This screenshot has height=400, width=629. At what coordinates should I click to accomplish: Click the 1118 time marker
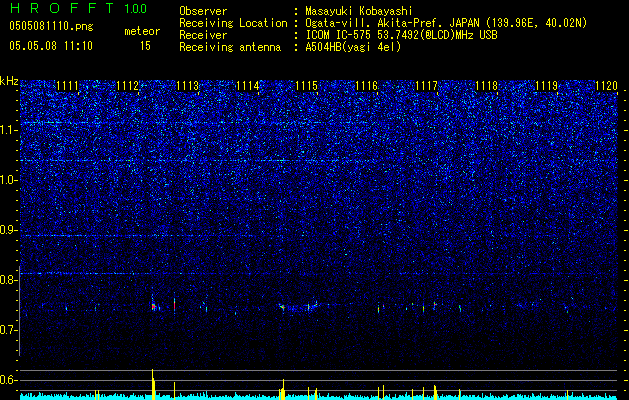(486, 86)
